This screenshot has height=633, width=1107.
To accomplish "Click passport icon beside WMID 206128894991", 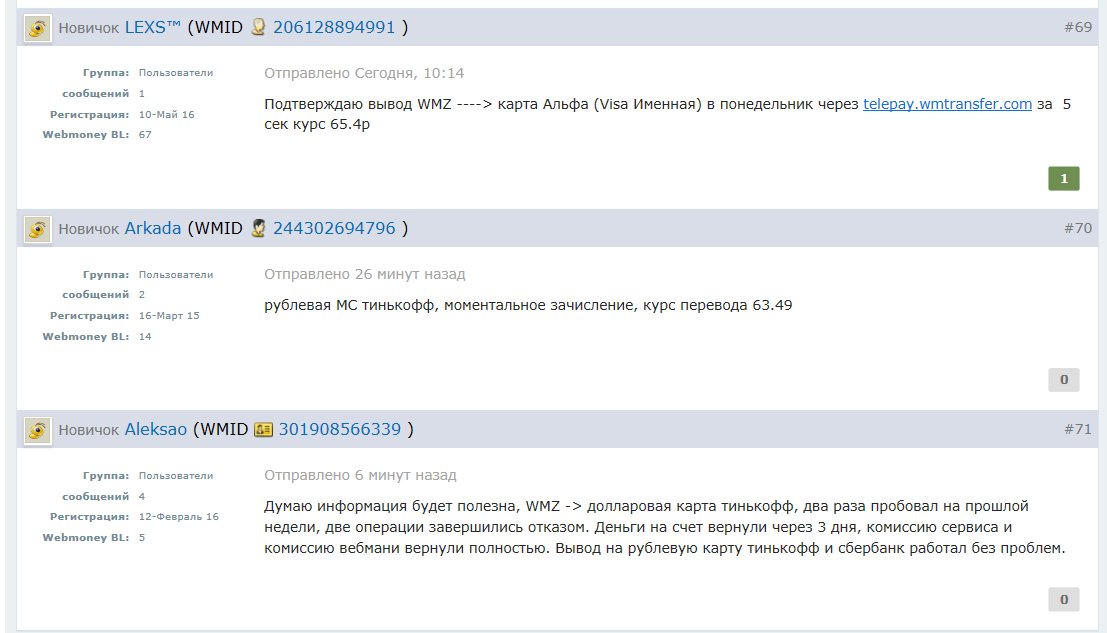I will [x=258, y=27].
